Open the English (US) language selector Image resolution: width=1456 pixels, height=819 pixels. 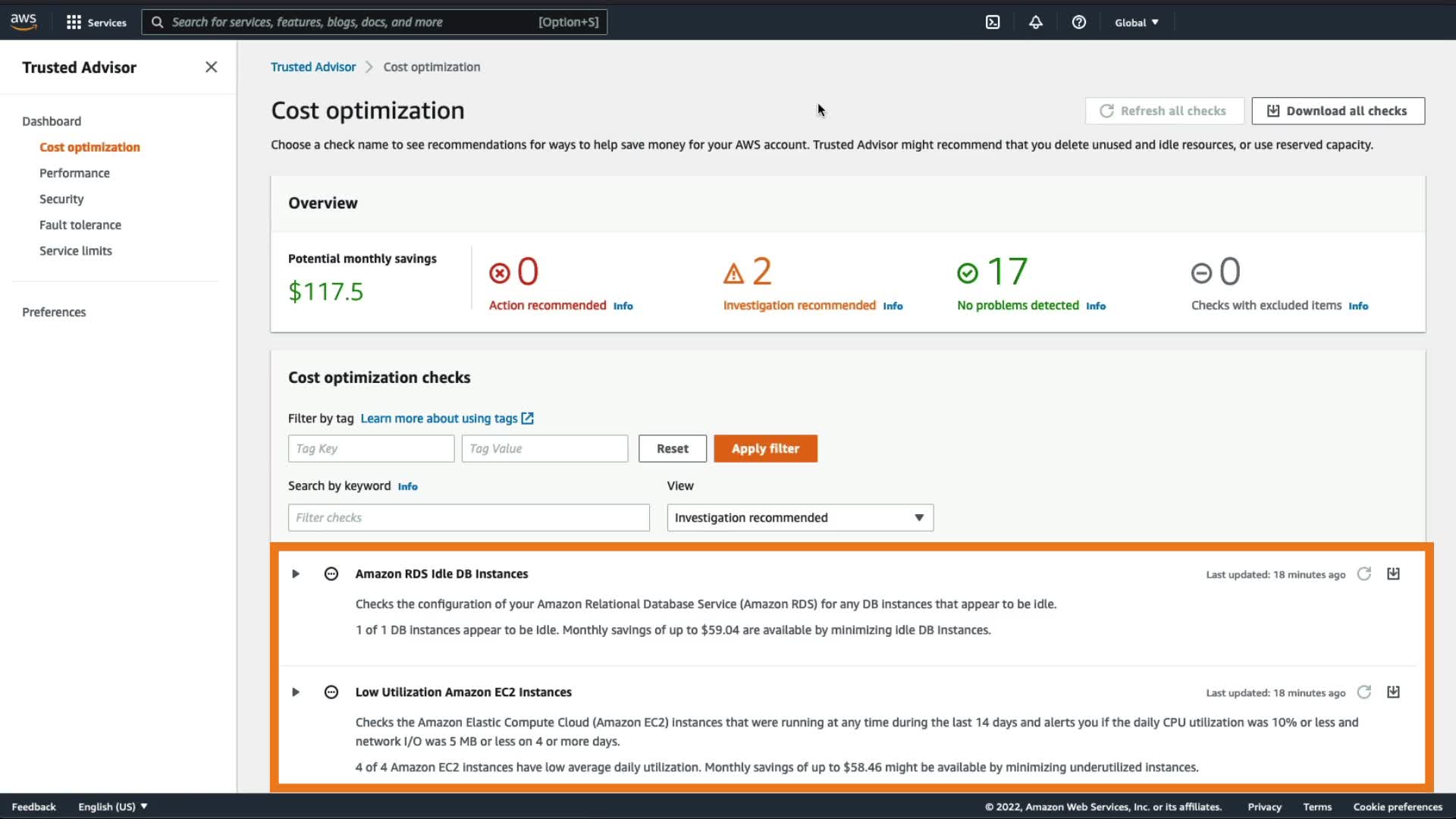coord(112,807)
